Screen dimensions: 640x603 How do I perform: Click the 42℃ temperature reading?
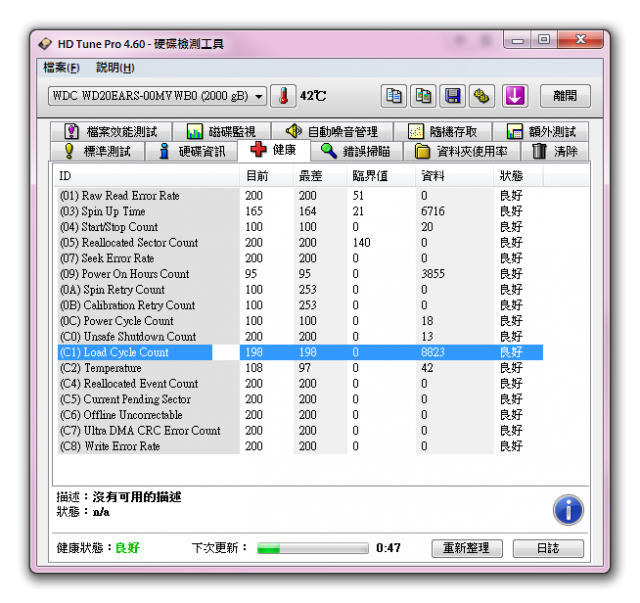point(313,96)
